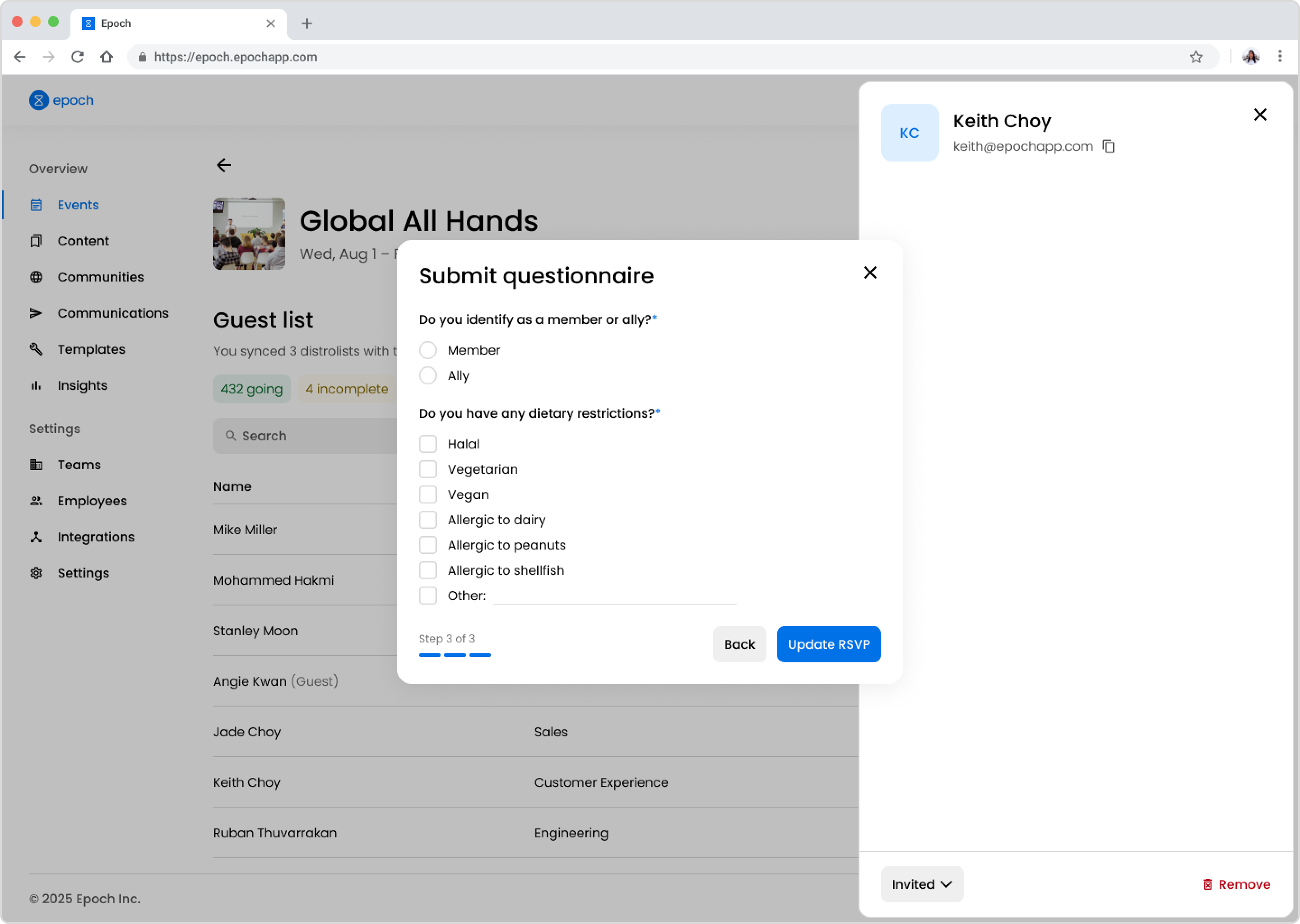Viewport: 1300px width, 924px height.
Task: Check the Other checkbox
Action: (428, 596)
